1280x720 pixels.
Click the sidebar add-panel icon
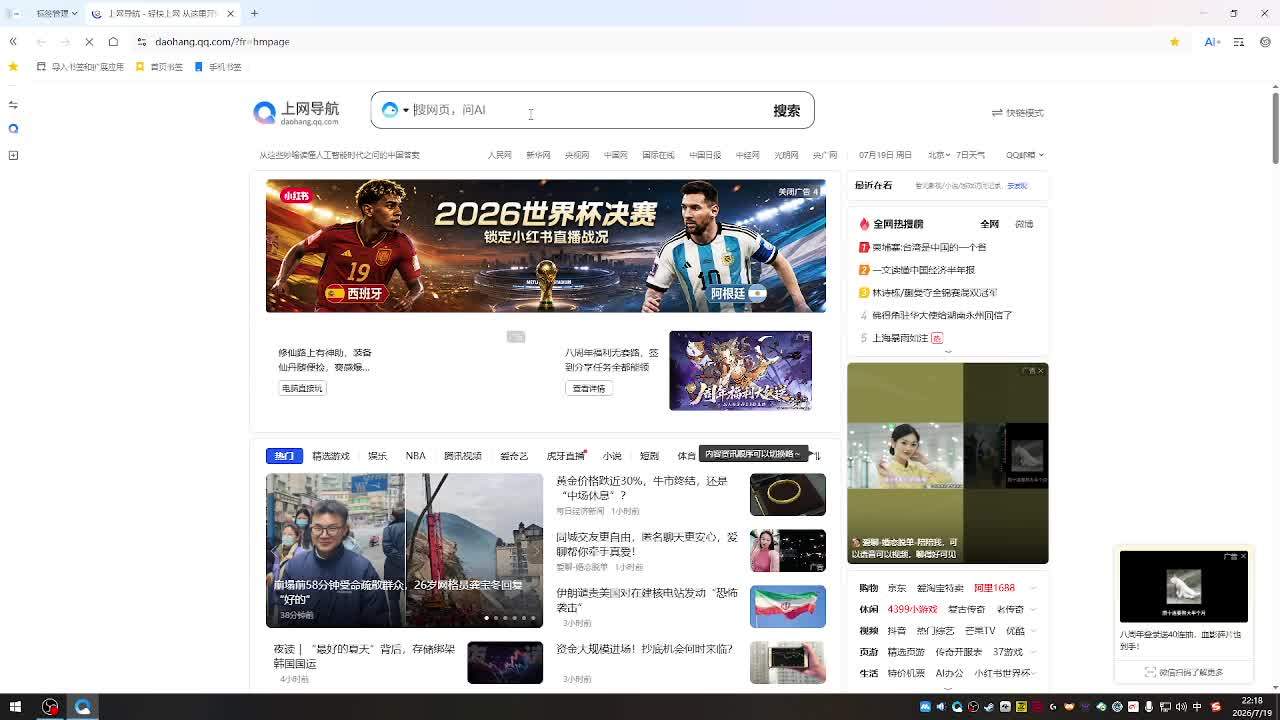click(x=13, y=155)
